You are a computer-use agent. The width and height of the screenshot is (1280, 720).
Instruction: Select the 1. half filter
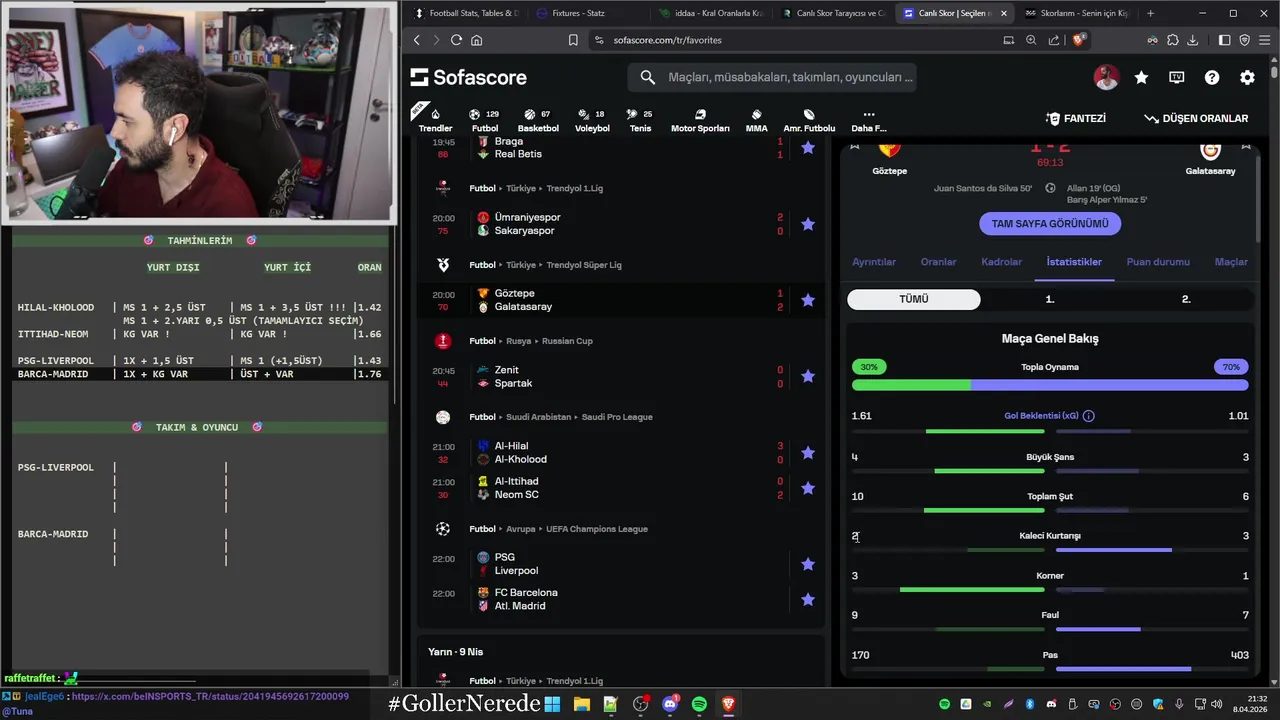[x=1050, y=299]
